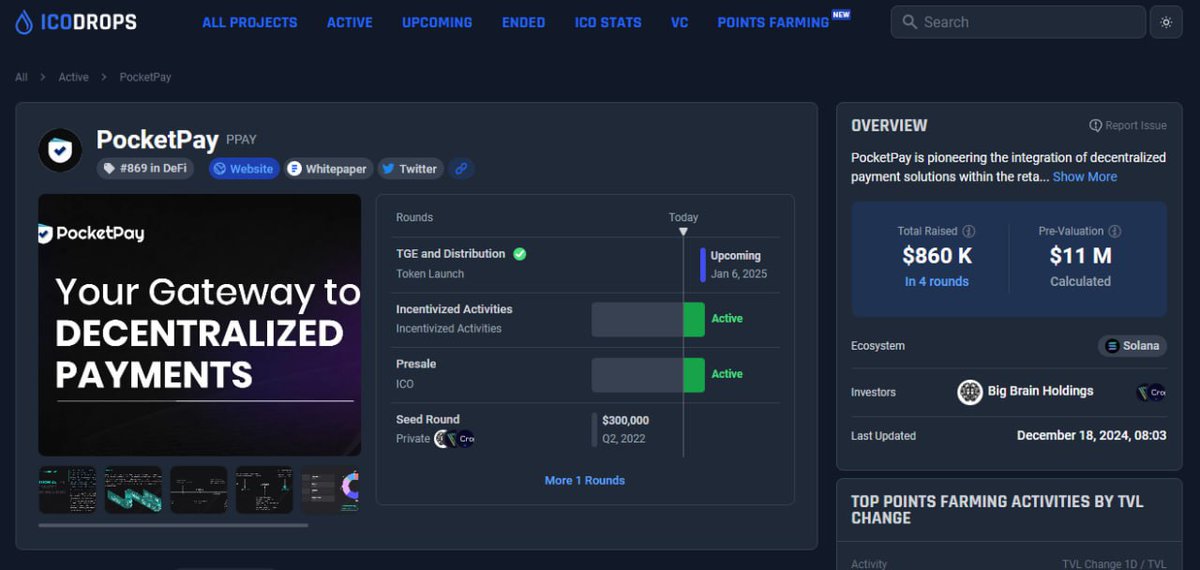Open ICO Stats page
The width and height of the screenshot is (1200, 570).
(x=608, y=22)
